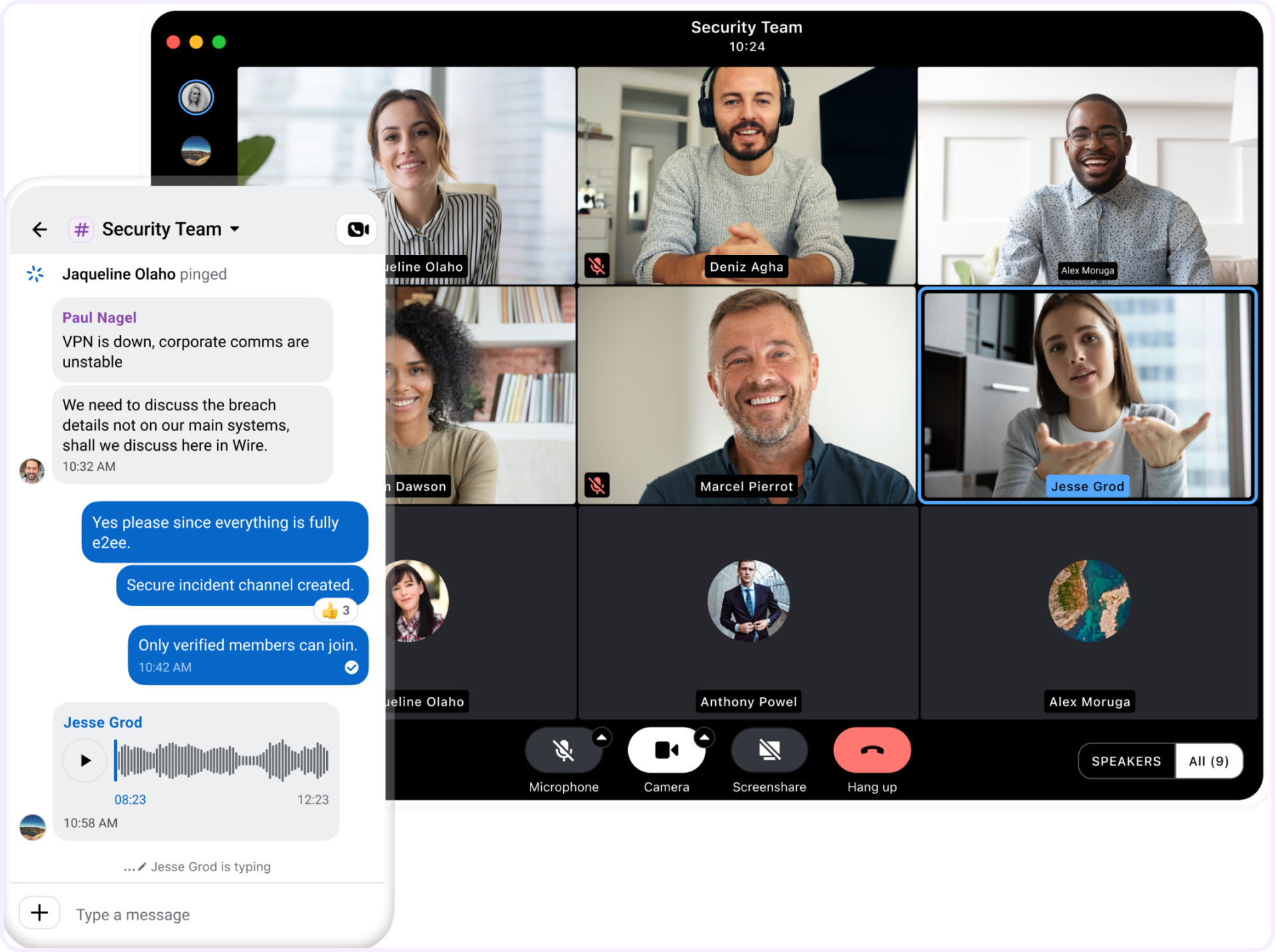Viewport: 1275px width, 952px height.
Task: Click the Marcel Pierrot name label
Action: click(x=746, y=487)
